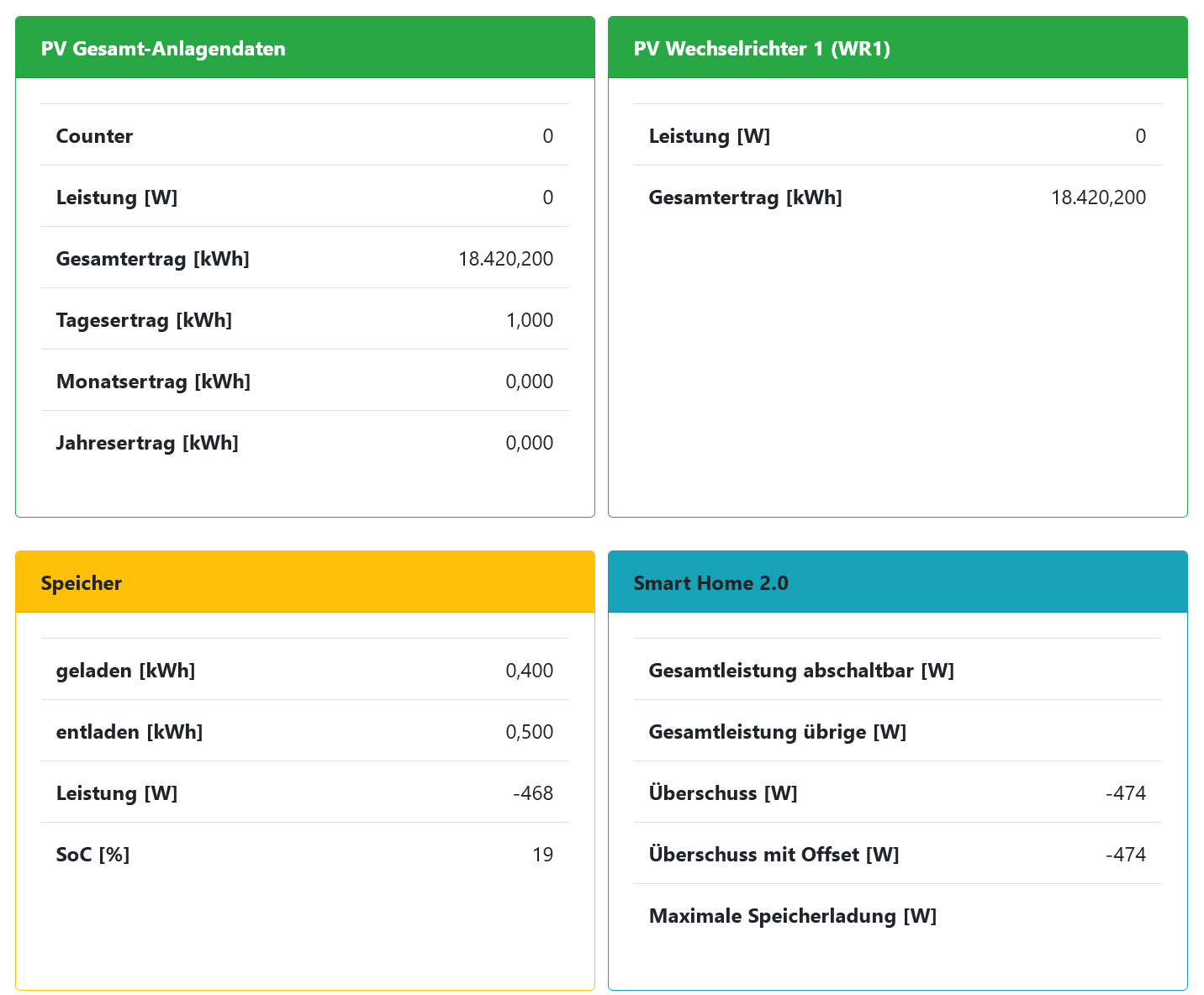This screenshot has width=1204, height=995.
Task: Select the Counter row label
Action: [x=94, y=136]
